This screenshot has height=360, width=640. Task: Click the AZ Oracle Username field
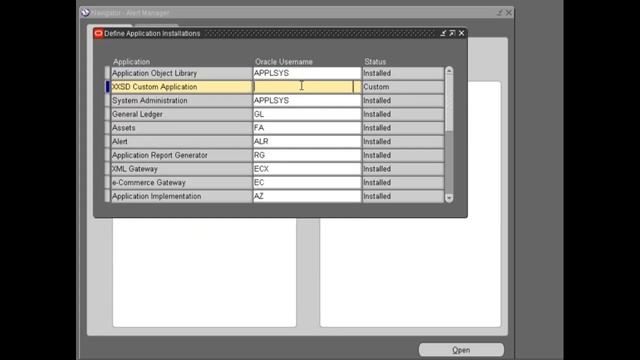[x=307, y=196]
